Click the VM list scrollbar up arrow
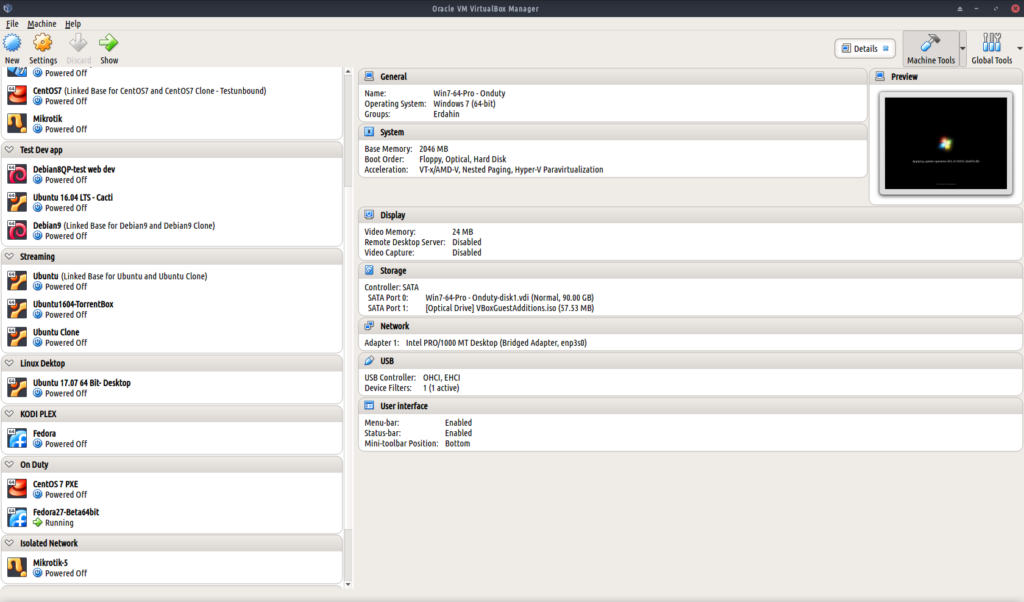 [348, 71]
